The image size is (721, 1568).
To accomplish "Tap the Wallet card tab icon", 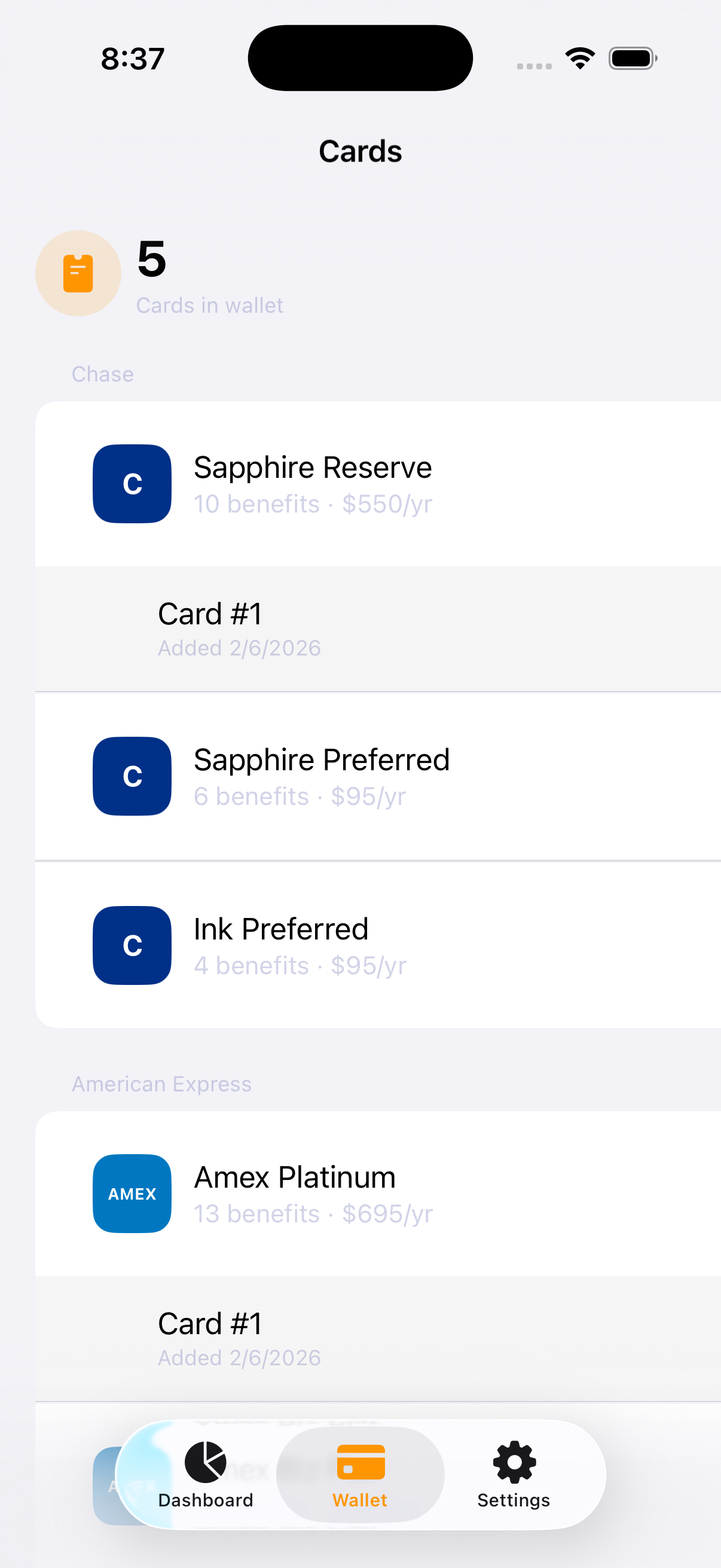I will (x=360, y=1461).
